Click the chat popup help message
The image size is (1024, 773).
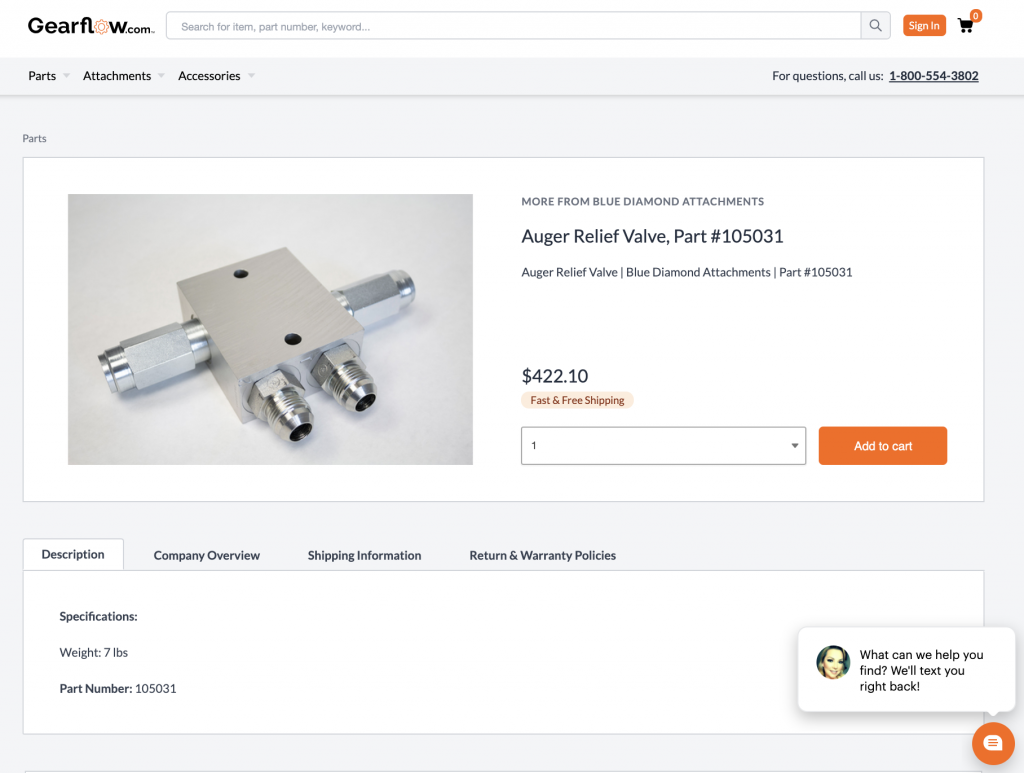[x=921, y=670]
